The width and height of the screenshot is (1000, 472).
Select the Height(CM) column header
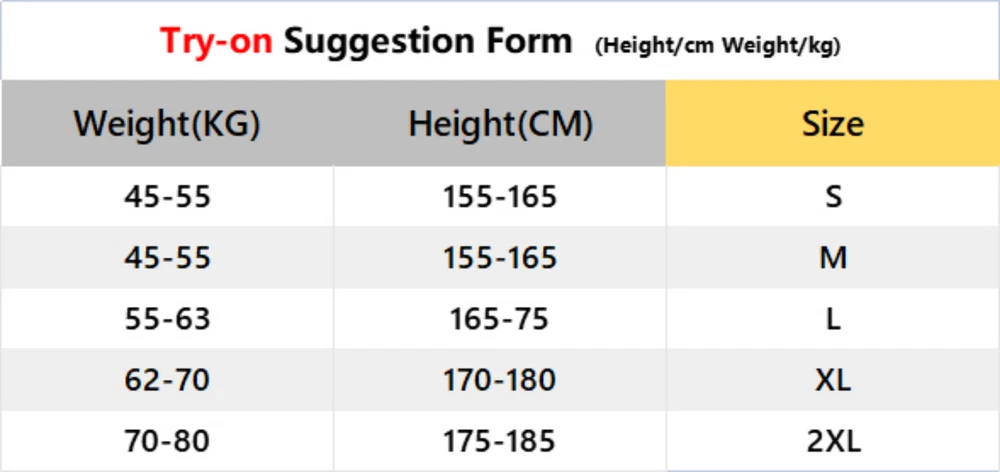(500, 125)
